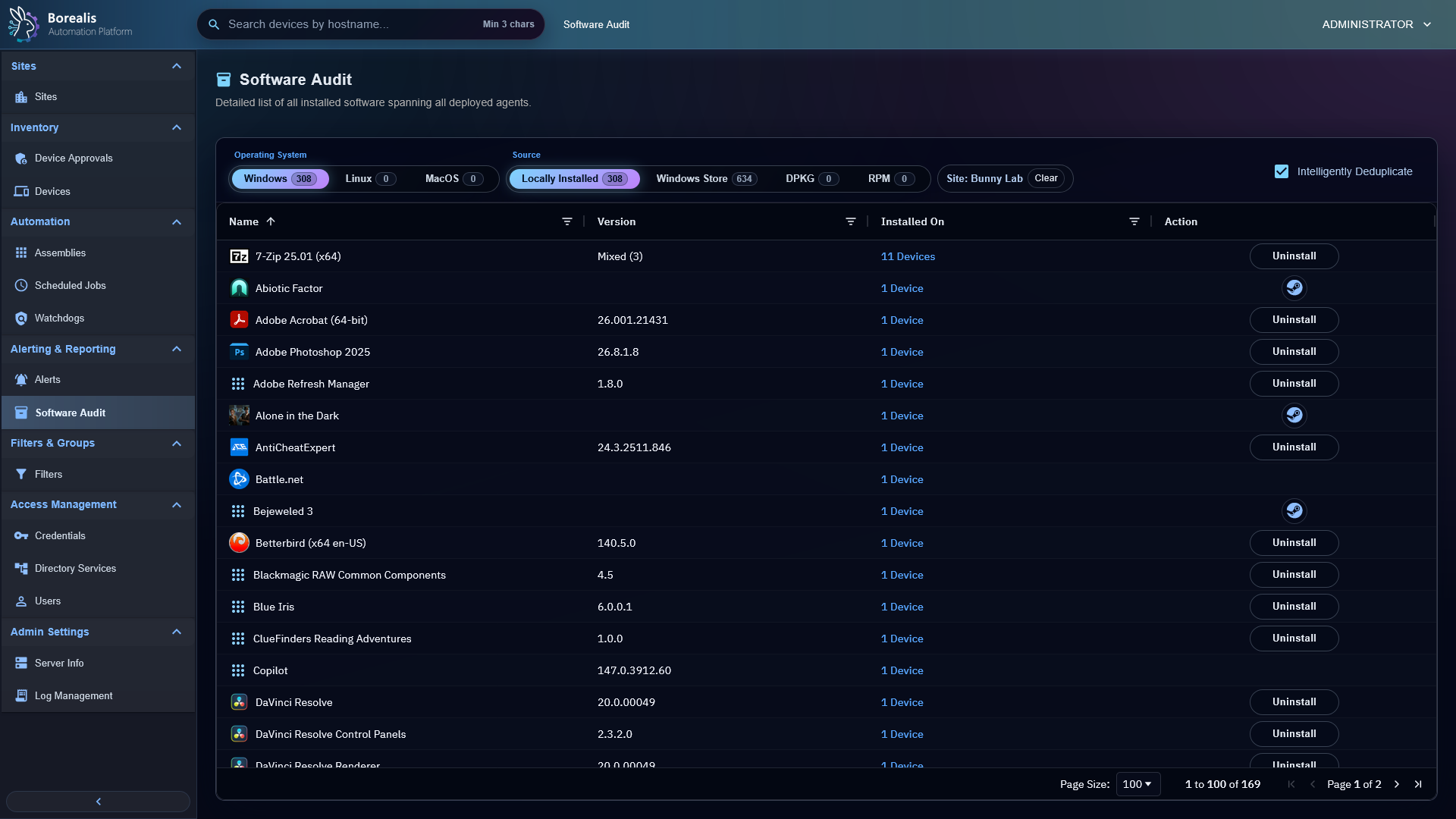This screenshot has height=819, width=1456.
Task: Uninstall Blue Iris
Action: coord(1294,607)
